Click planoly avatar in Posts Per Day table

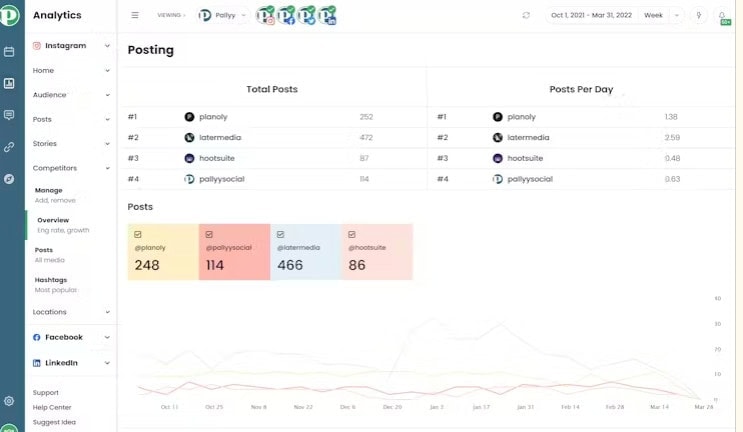(498, 117)
